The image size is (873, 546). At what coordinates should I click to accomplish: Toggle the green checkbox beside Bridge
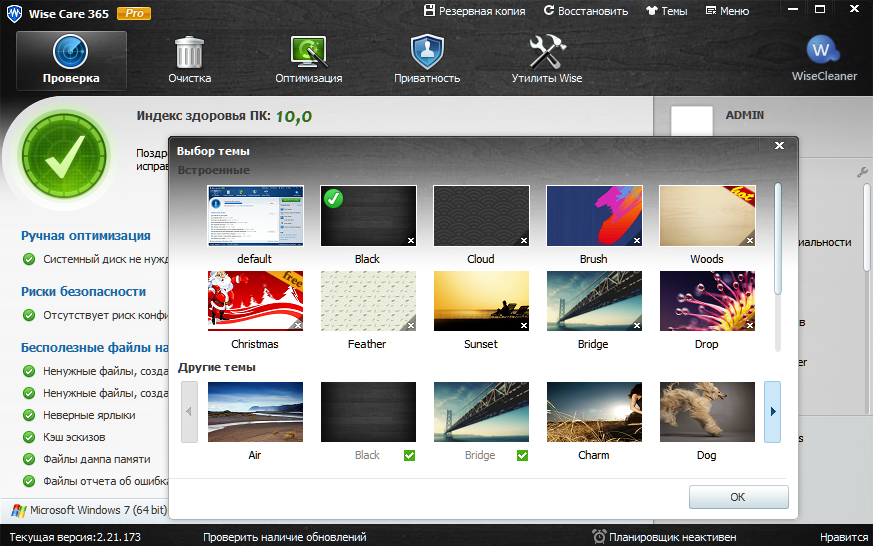point(522,455)
